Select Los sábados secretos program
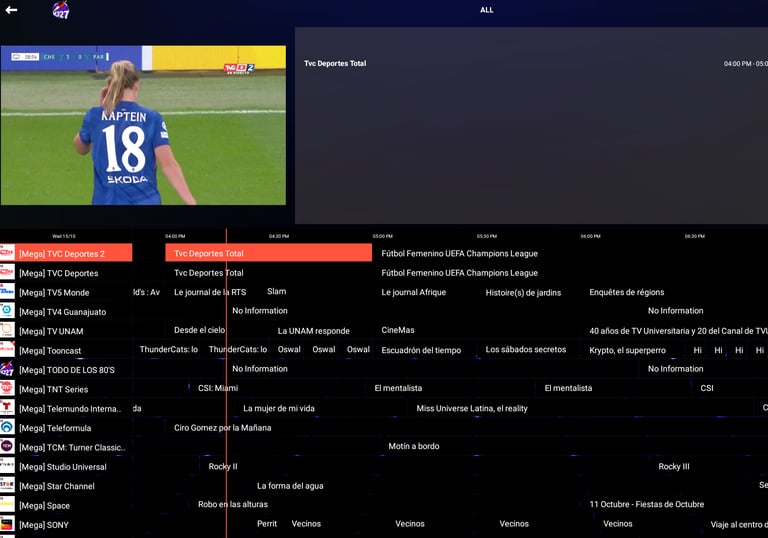The image size is (768, 538). [x=526, y=349]
